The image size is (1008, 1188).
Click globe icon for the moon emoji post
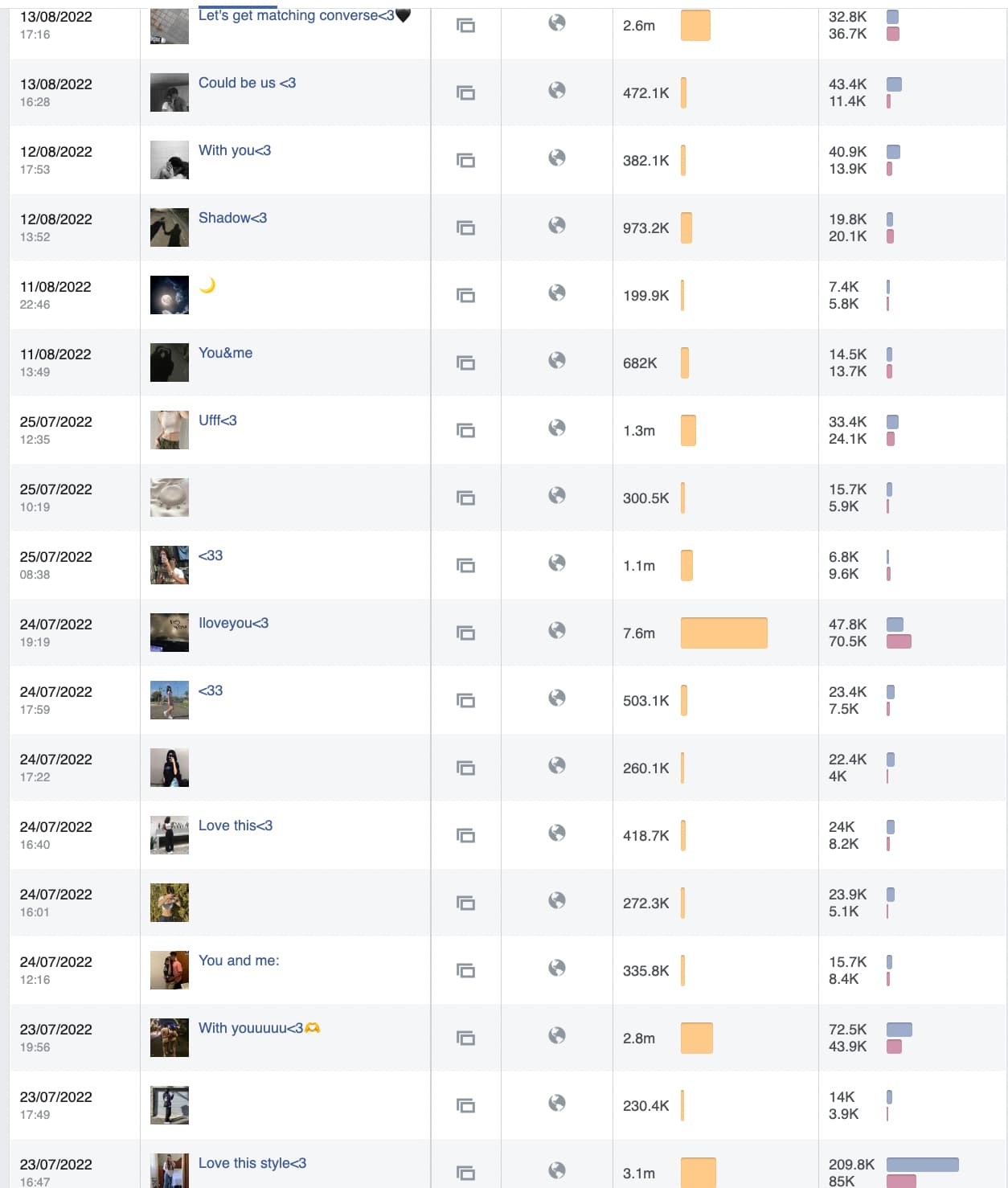tap(557, 293)
